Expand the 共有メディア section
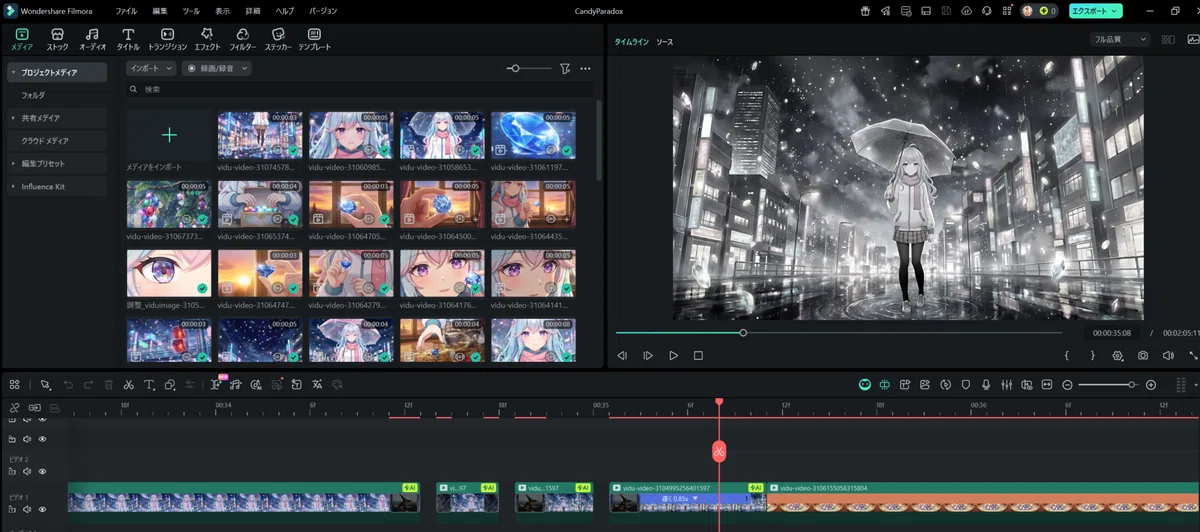This screenshot has width=1200, height=532. [13, 118]
